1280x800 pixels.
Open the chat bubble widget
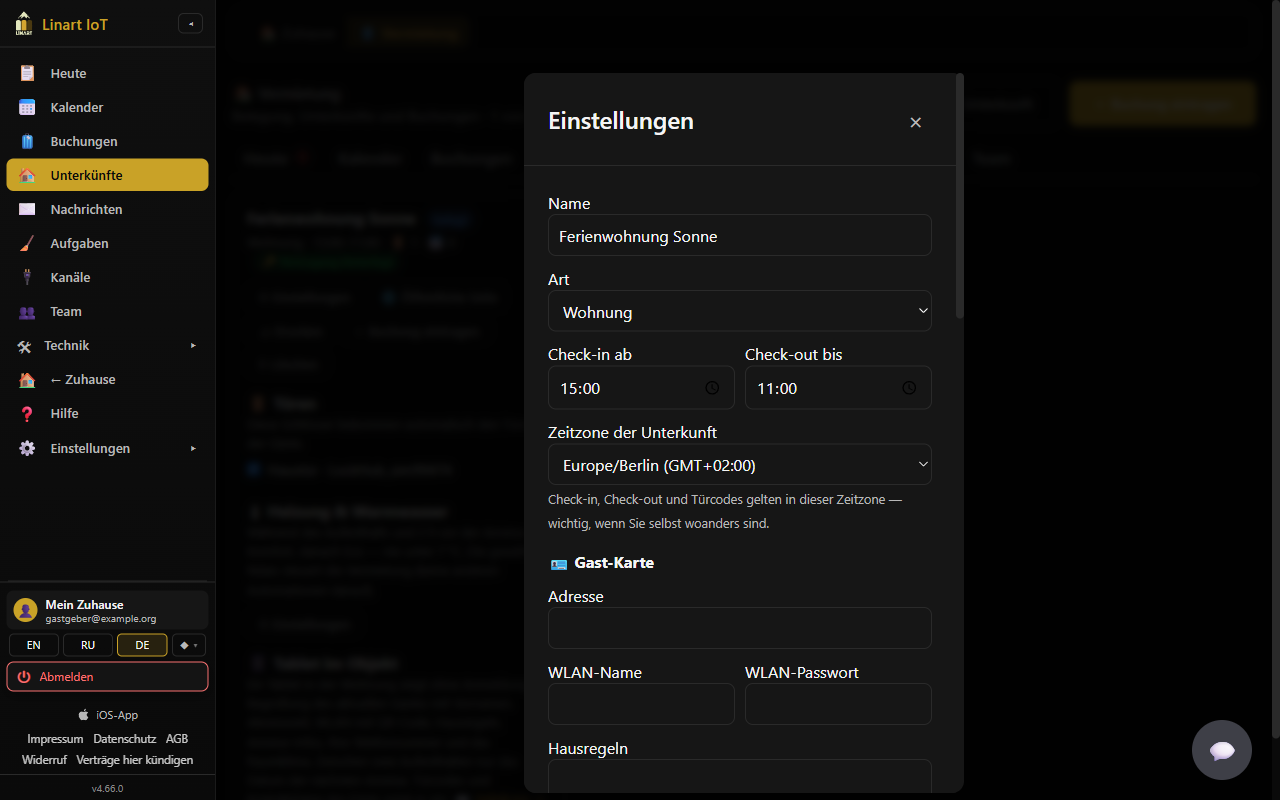[x=1222, y=750]
